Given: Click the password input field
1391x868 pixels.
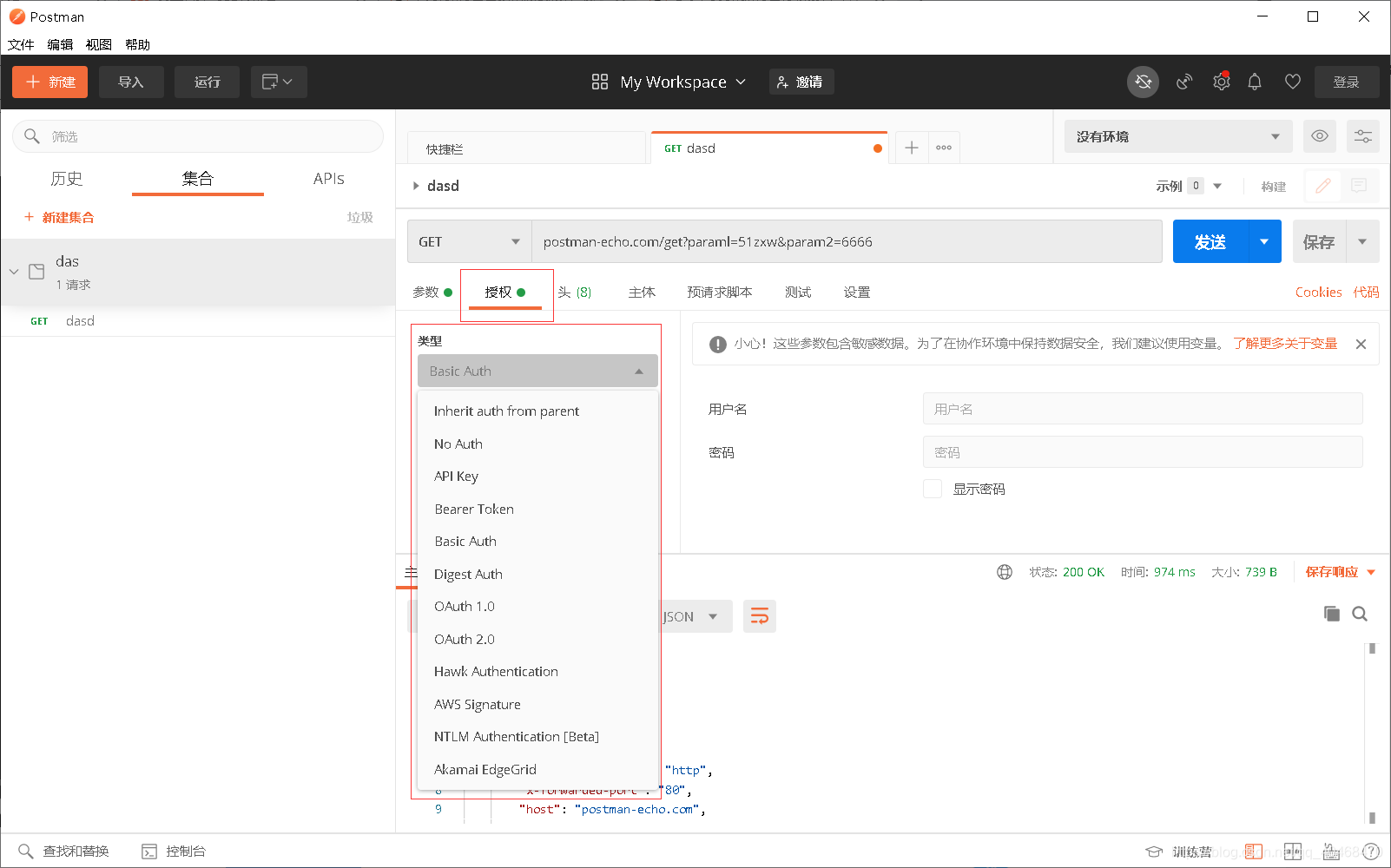Looking at the screenshot, I should (x=1143, y=452).
